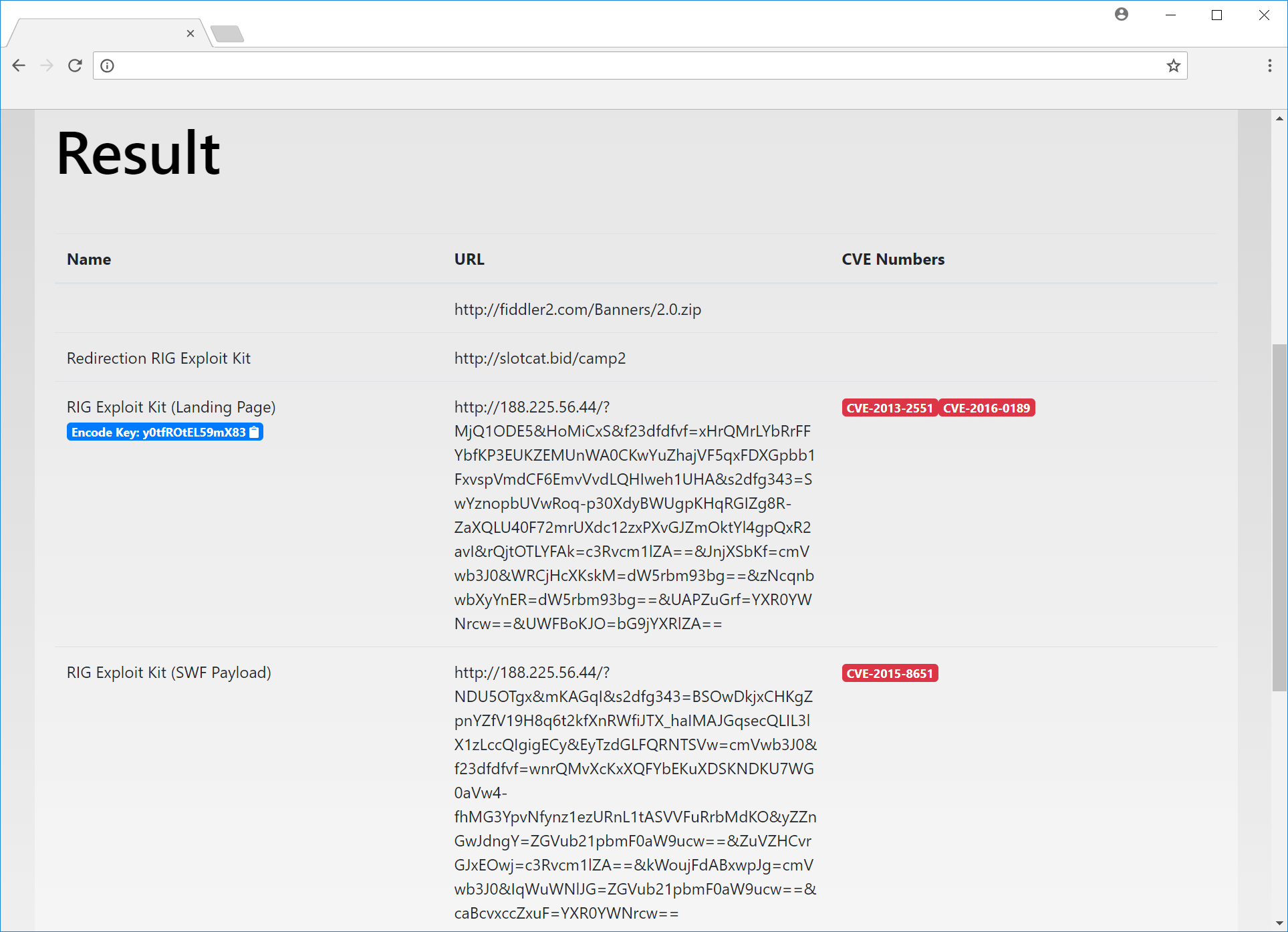This screenshot has width=1288, height=932.
Task: Click the vertical scrollbar thumb
Action: (1279, 516)
